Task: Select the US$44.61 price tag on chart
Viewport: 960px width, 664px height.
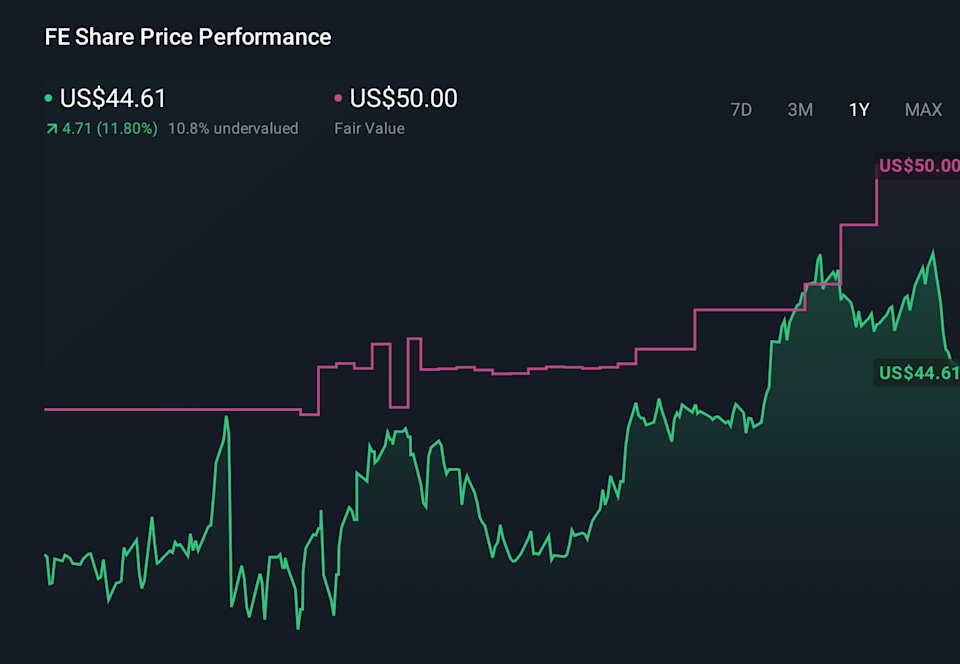Action: point(917,373)
